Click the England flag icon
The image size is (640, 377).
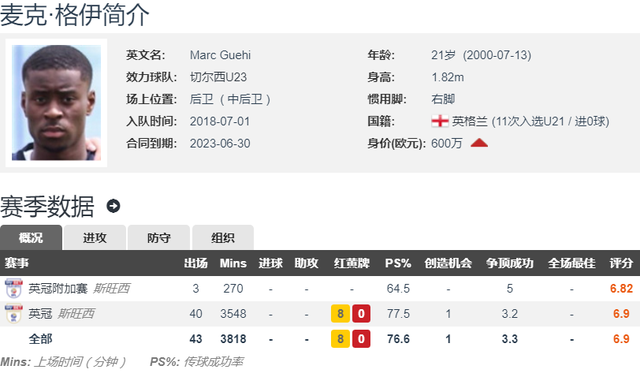440,121
